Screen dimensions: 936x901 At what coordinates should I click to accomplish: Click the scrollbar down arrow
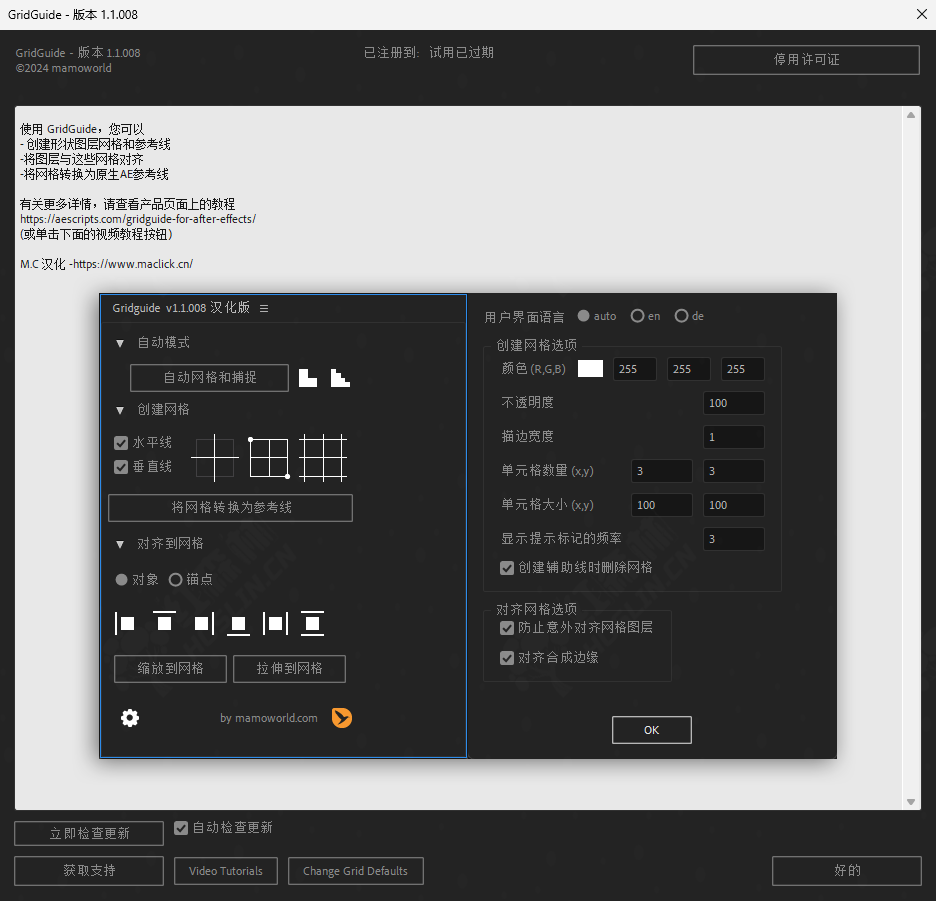(911, 802)
